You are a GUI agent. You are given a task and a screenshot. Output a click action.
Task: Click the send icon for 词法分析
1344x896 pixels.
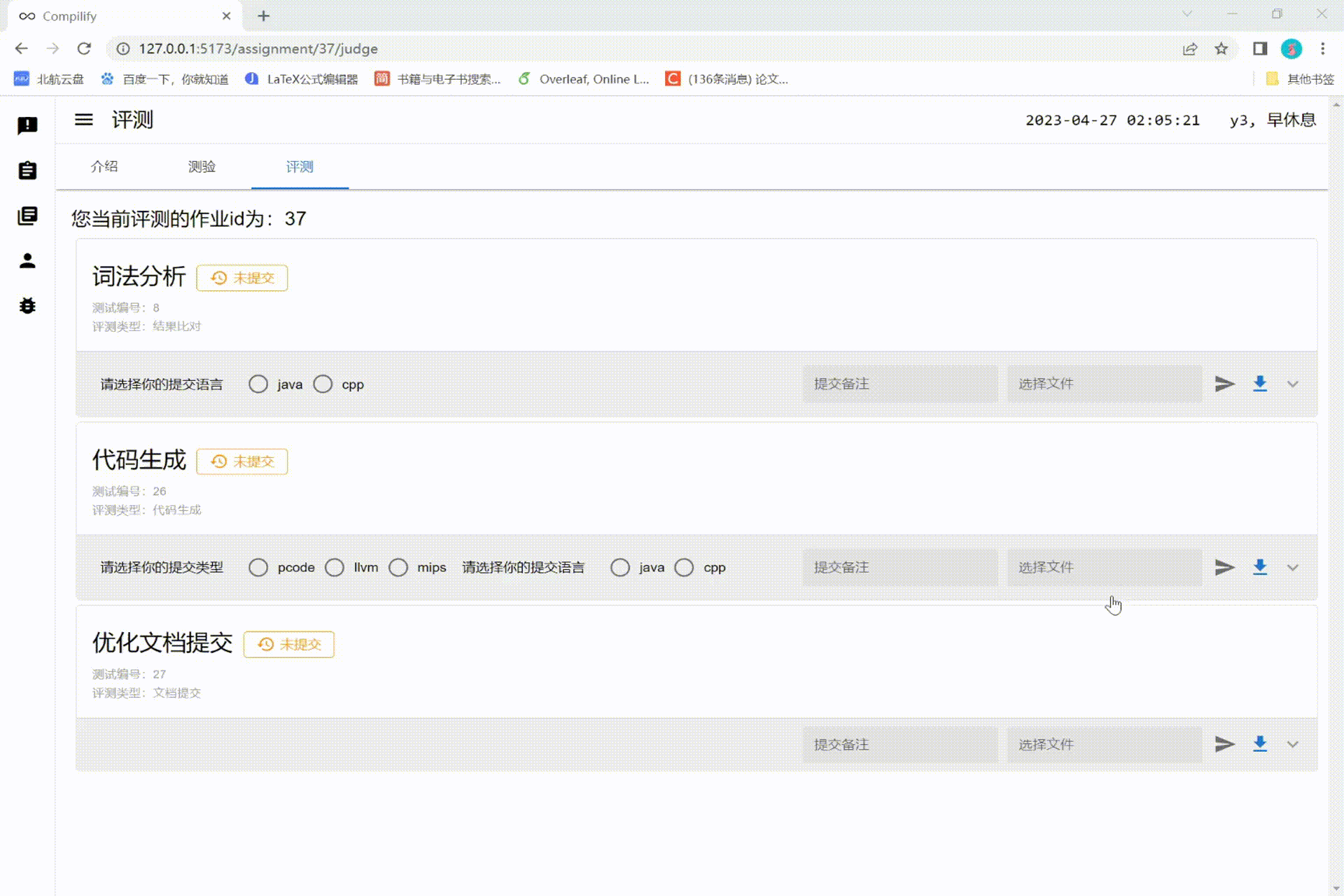1224,384
